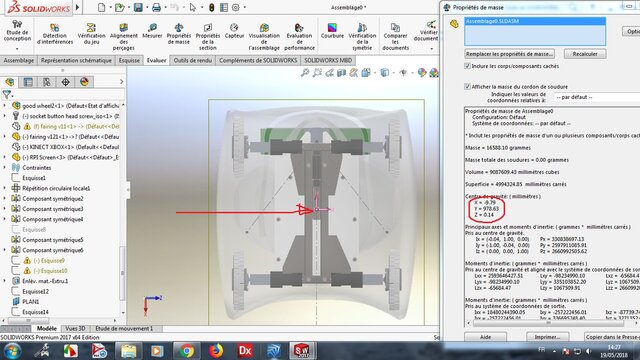Open Chrome from the taskbar

pos(187,351)
